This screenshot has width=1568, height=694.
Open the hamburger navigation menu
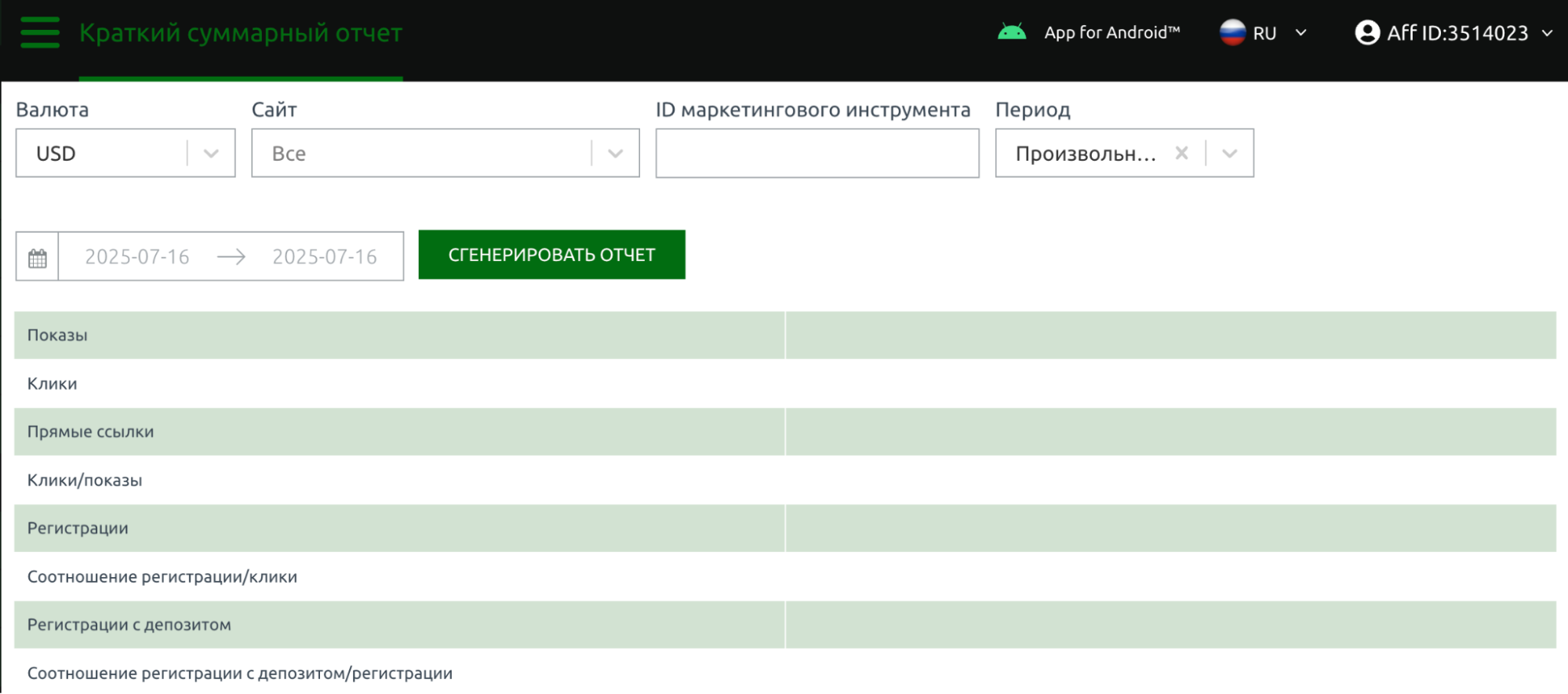pyautogui.click(x=40, y=33)
